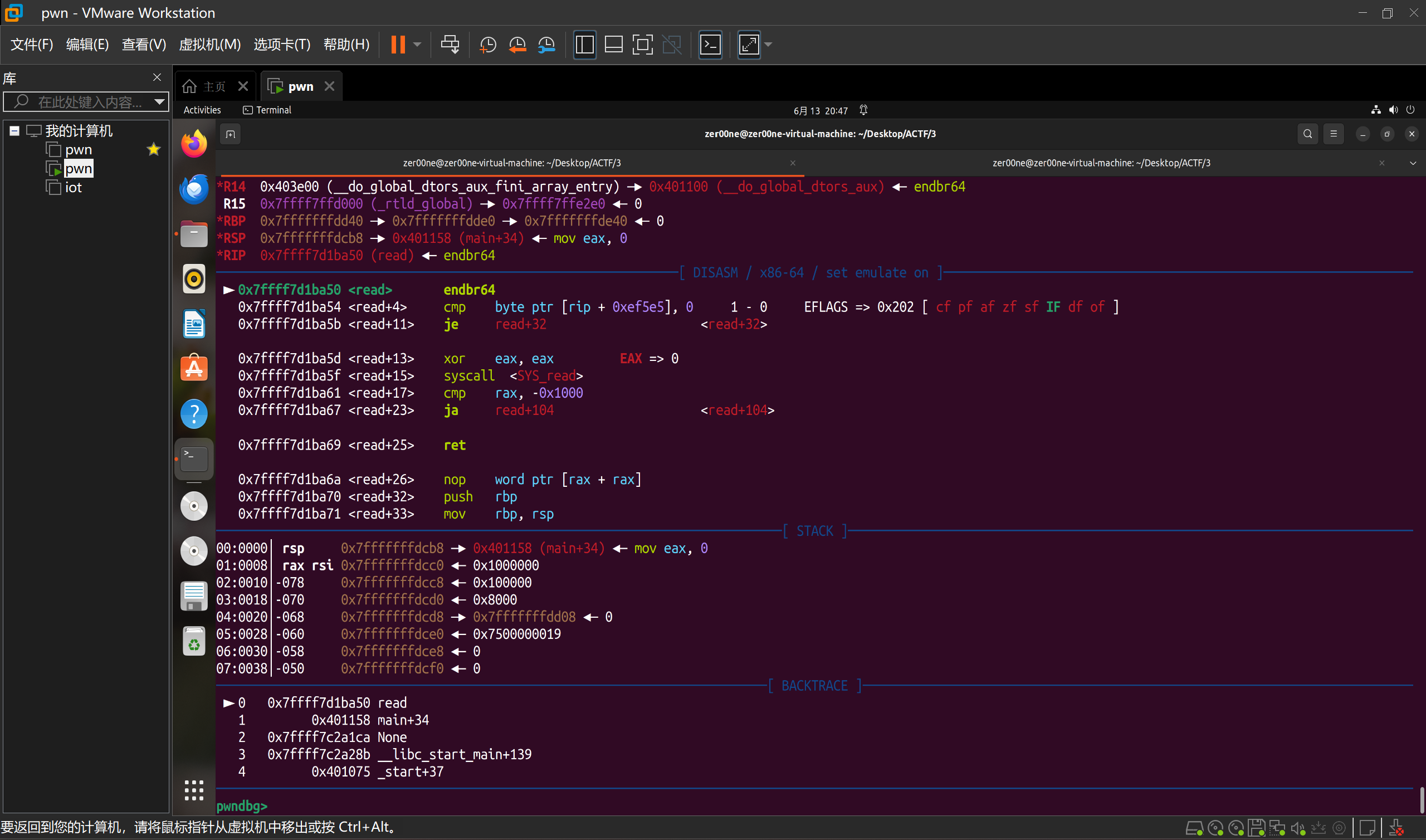The width and height of the screenshot is (1426, 840).
Task: Open the power options dropdown arrow
Action: pos(418,44)
